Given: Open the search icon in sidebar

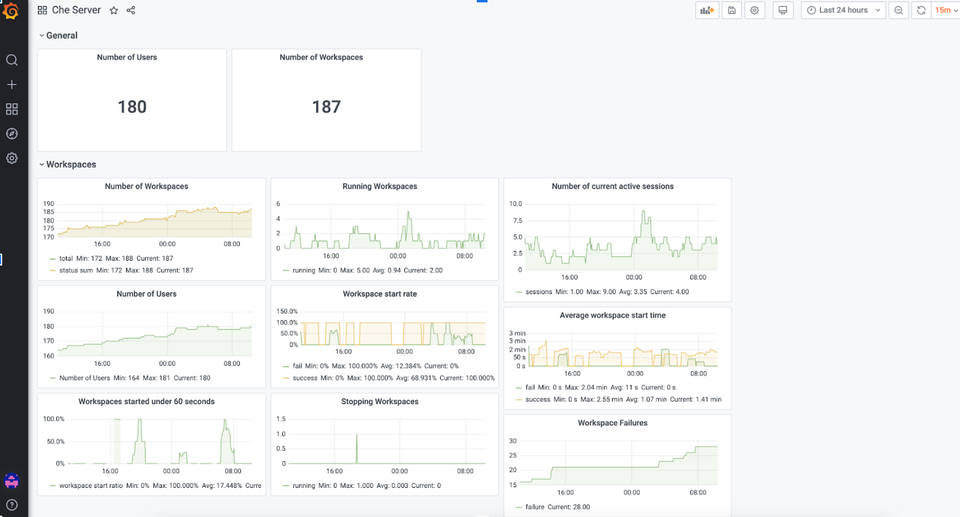Looking at the screenshot, I should (x=12, y=60).
